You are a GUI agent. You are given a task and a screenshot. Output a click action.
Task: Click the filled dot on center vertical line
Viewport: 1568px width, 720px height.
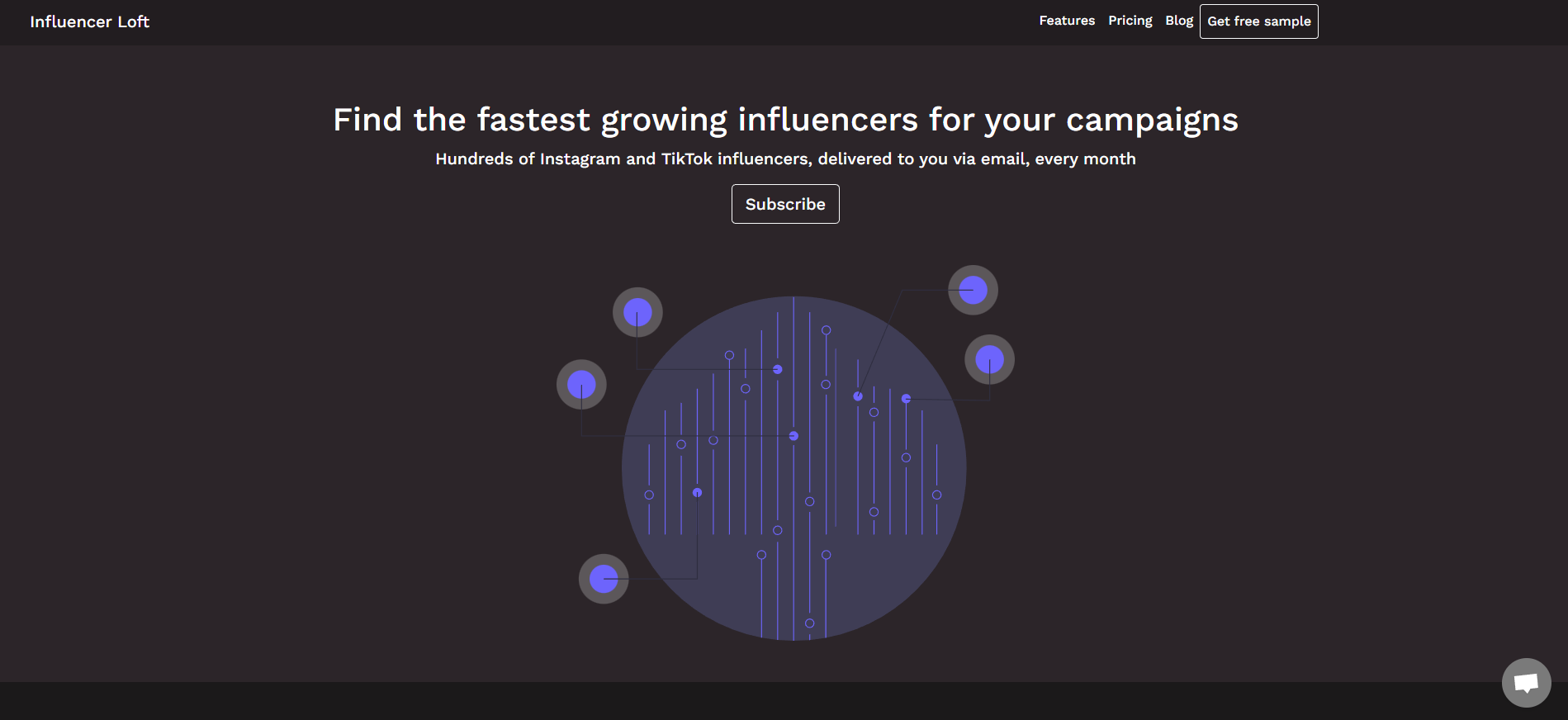pyautogui.click(x=793, y=436)
